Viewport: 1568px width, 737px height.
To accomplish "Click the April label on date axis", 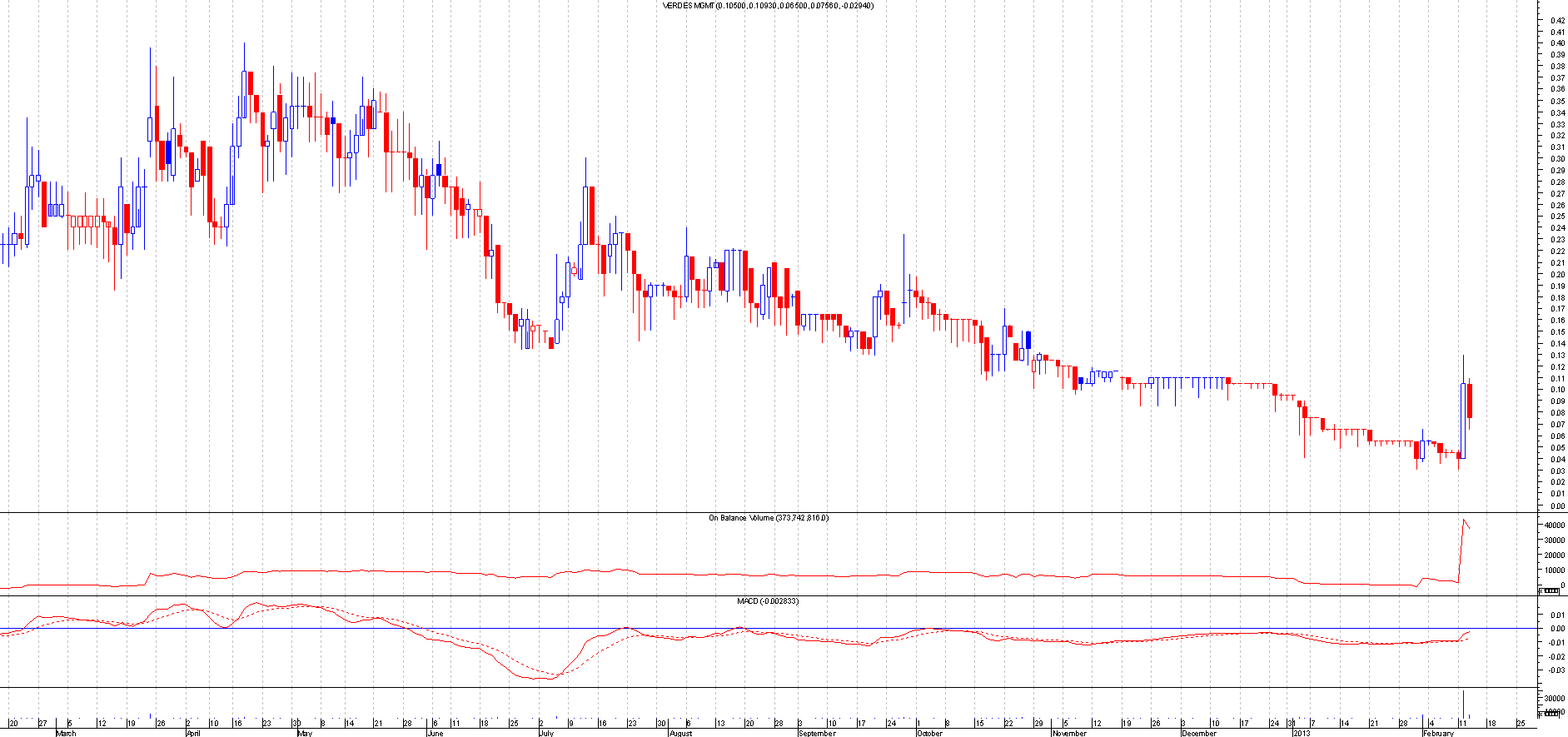I will click(192, 733).
